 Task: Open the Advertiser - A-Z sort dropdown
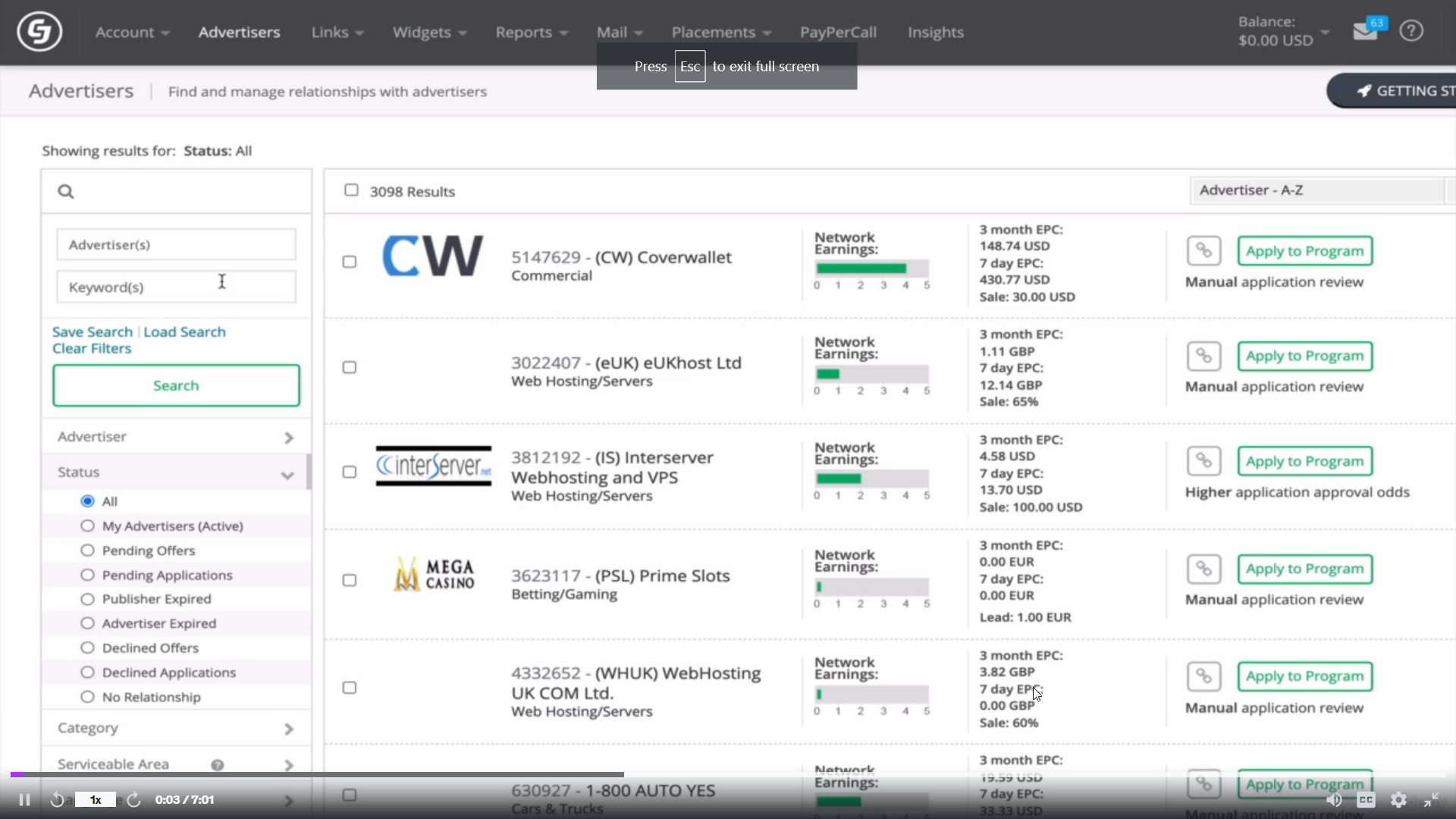coord(1318,190)
